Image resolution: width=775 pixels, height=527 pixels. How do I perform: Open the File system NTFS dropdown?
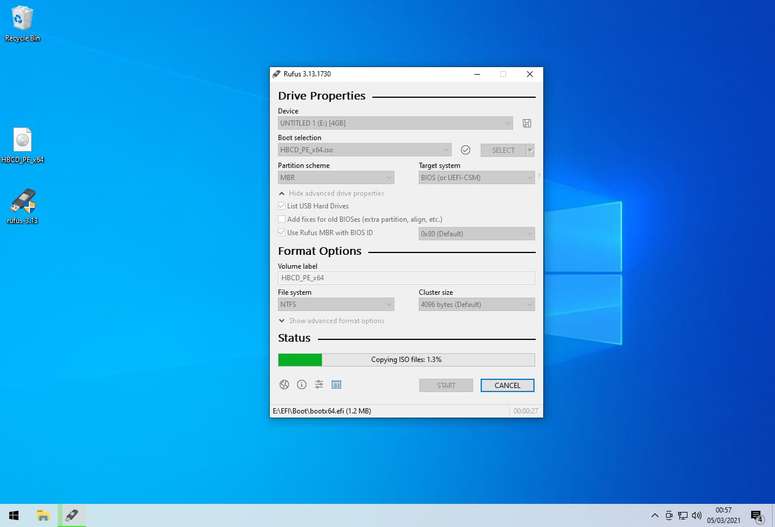coord(336,304)
